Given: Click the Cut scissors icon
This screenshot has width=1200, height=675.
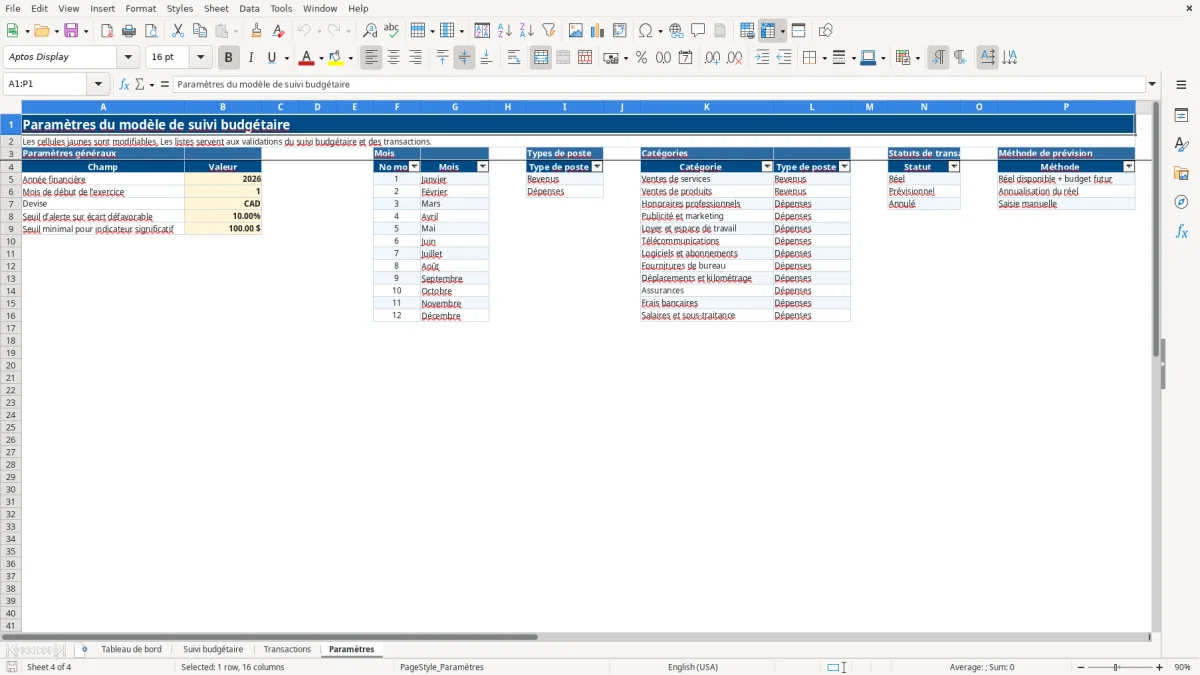Looking at the screenshot, I should coord(178,31).
